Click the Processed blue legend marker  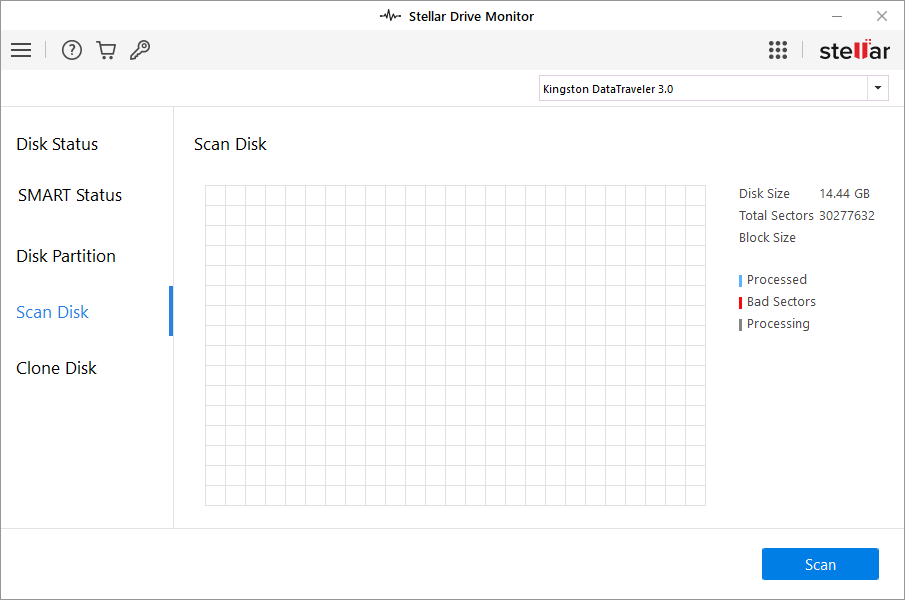click(x=740, y=280)
